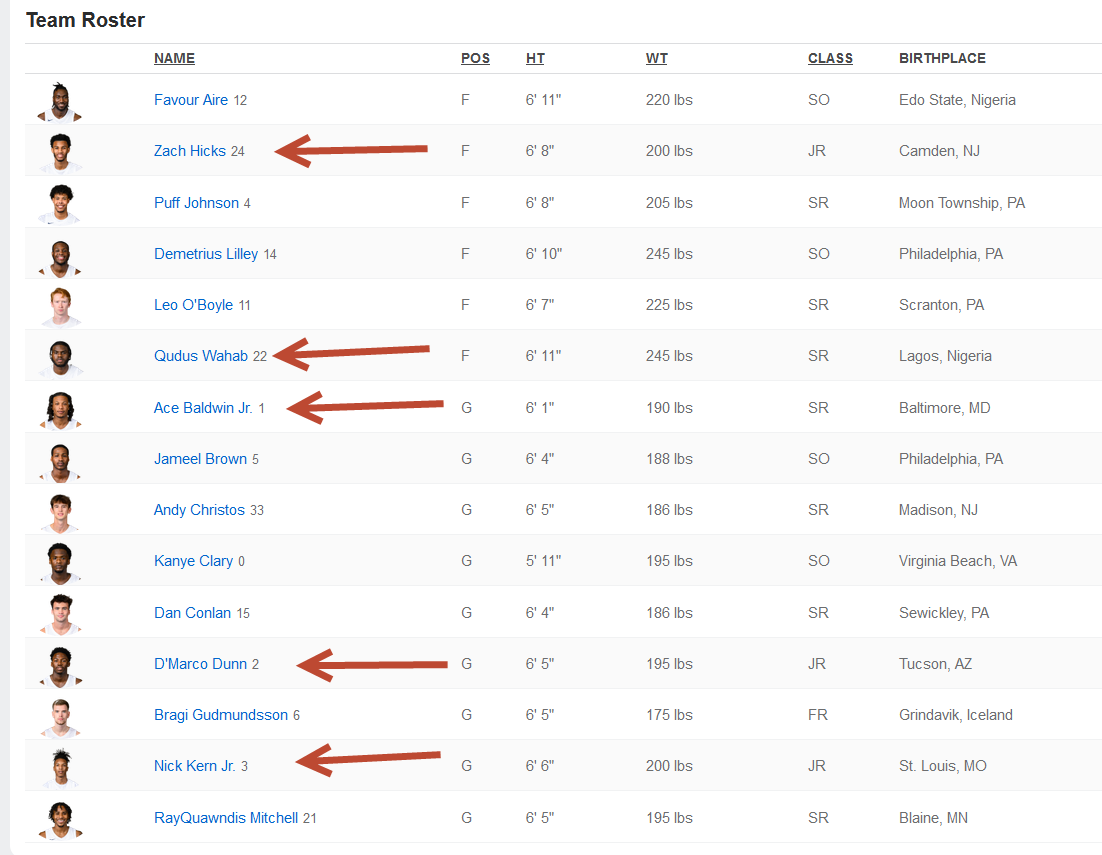
Task: Open Jameel Brown's player link
Action: (200, 459)
